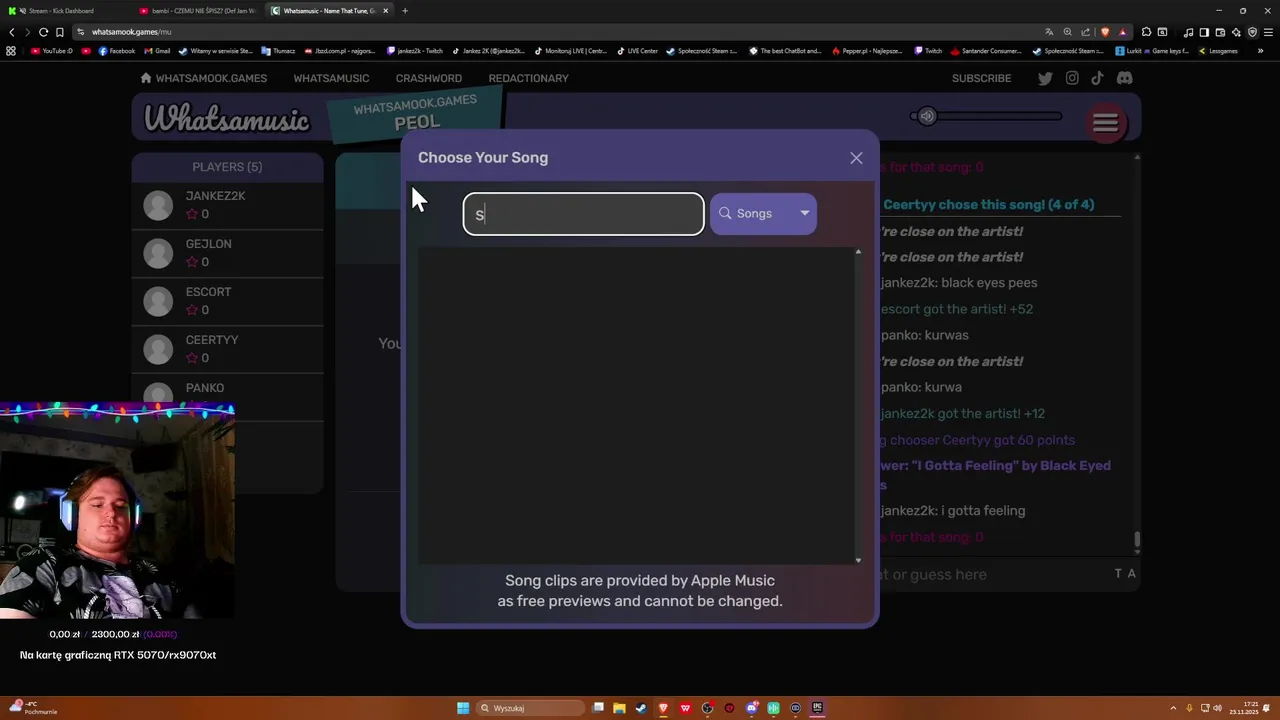Open a new browser tab
The image size is (1280, 720).
point(405,11)
